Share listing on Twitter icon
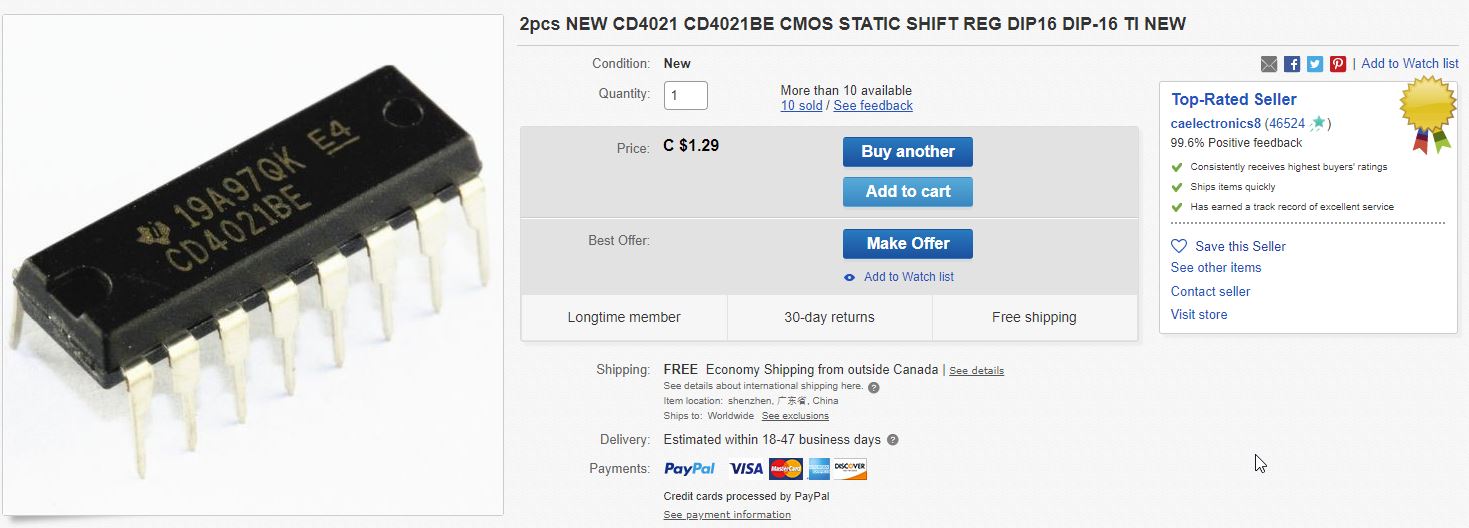The width and height of the screenshot is (1469, 528). tap(1315, 64)
